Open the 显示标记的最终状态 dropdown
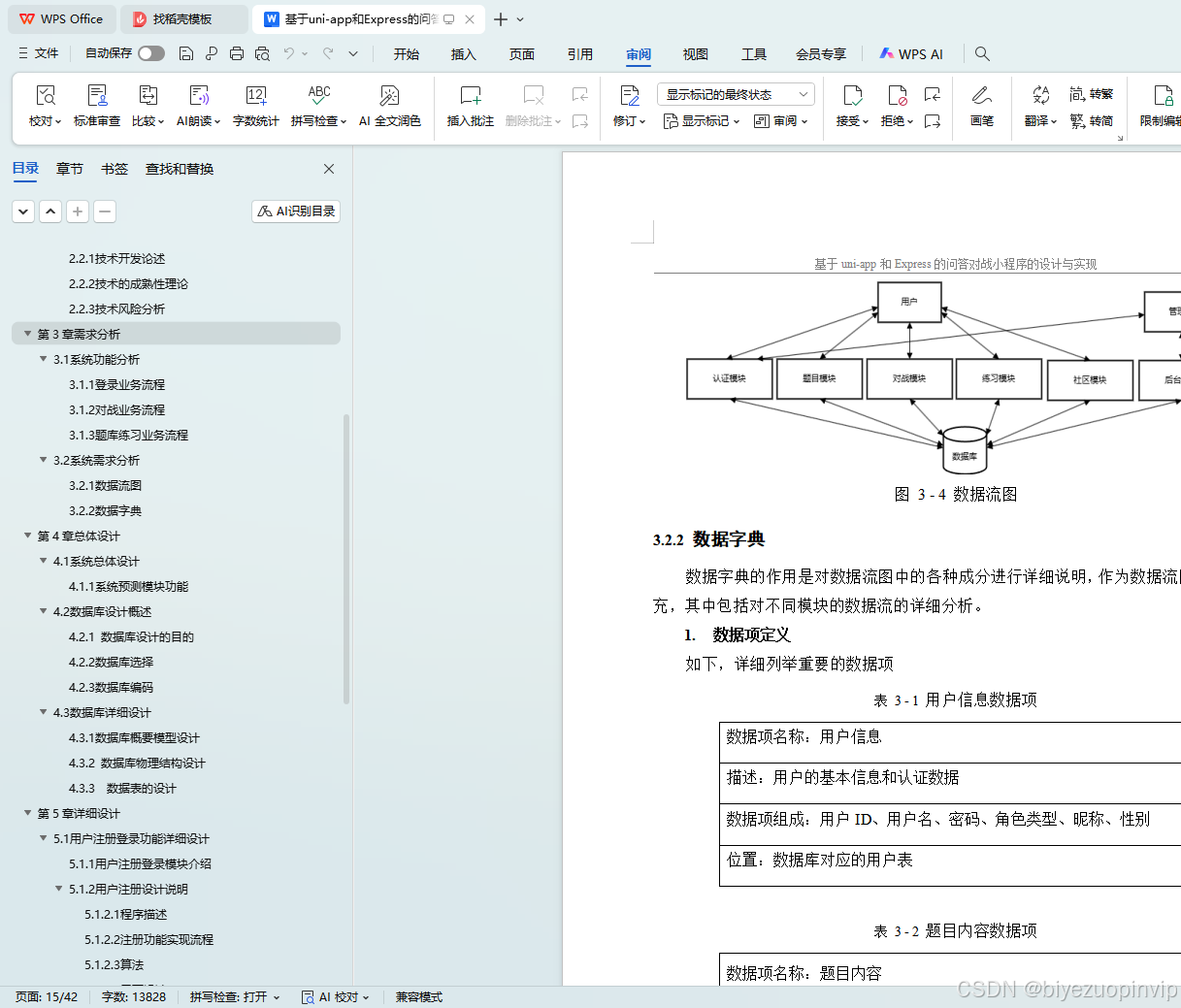This screenshot has width=1181, height=1008. [736, 94]
